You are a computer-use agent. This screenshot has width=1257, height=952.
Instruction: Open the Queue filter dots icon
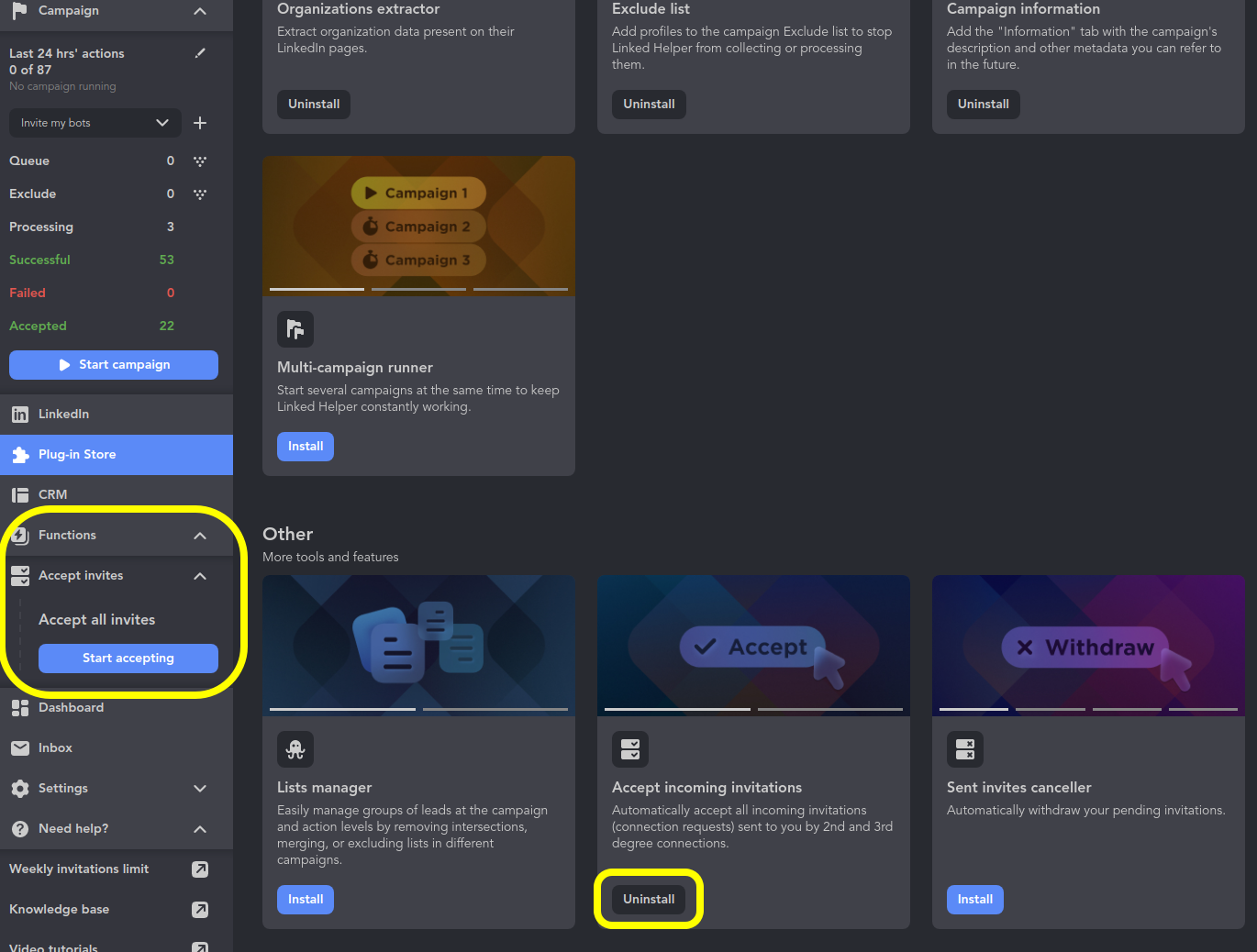tap(200, 161)
